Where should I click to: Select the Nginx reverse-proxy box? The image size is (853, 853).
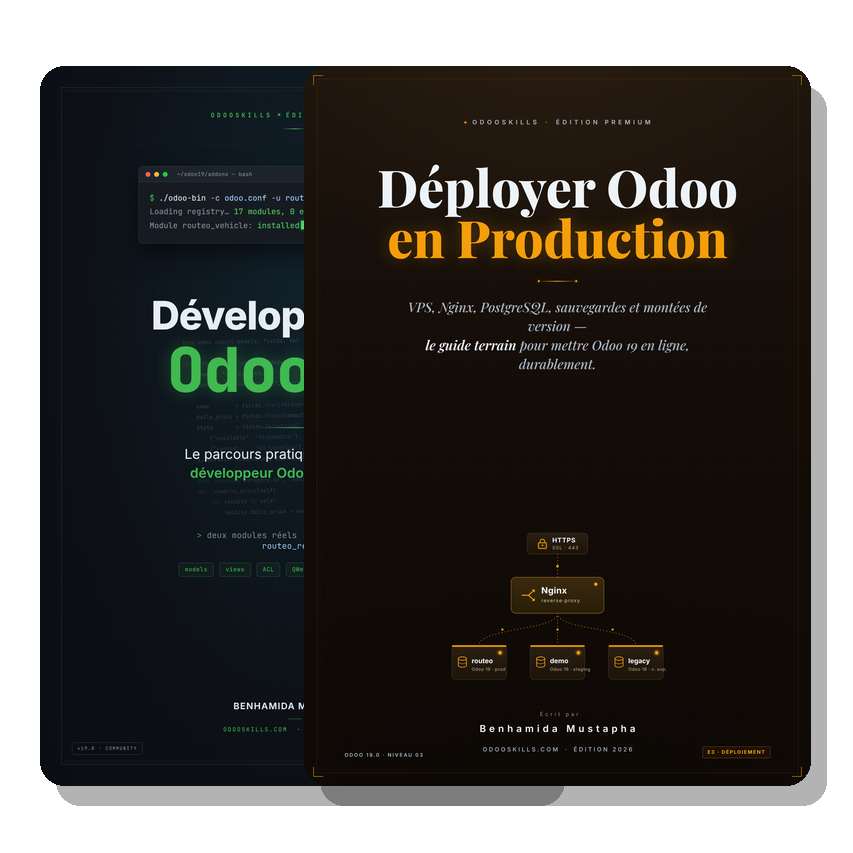point(557,595)
